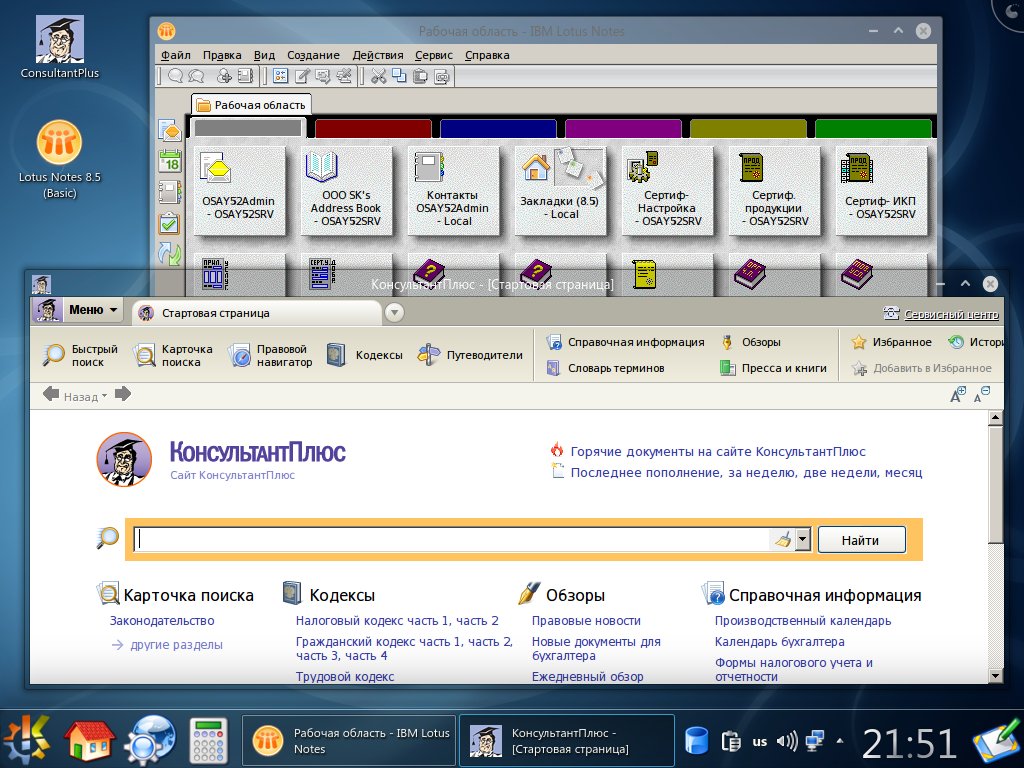
Task: Open the Трудовой кодекс link
Action: point(345,677)
